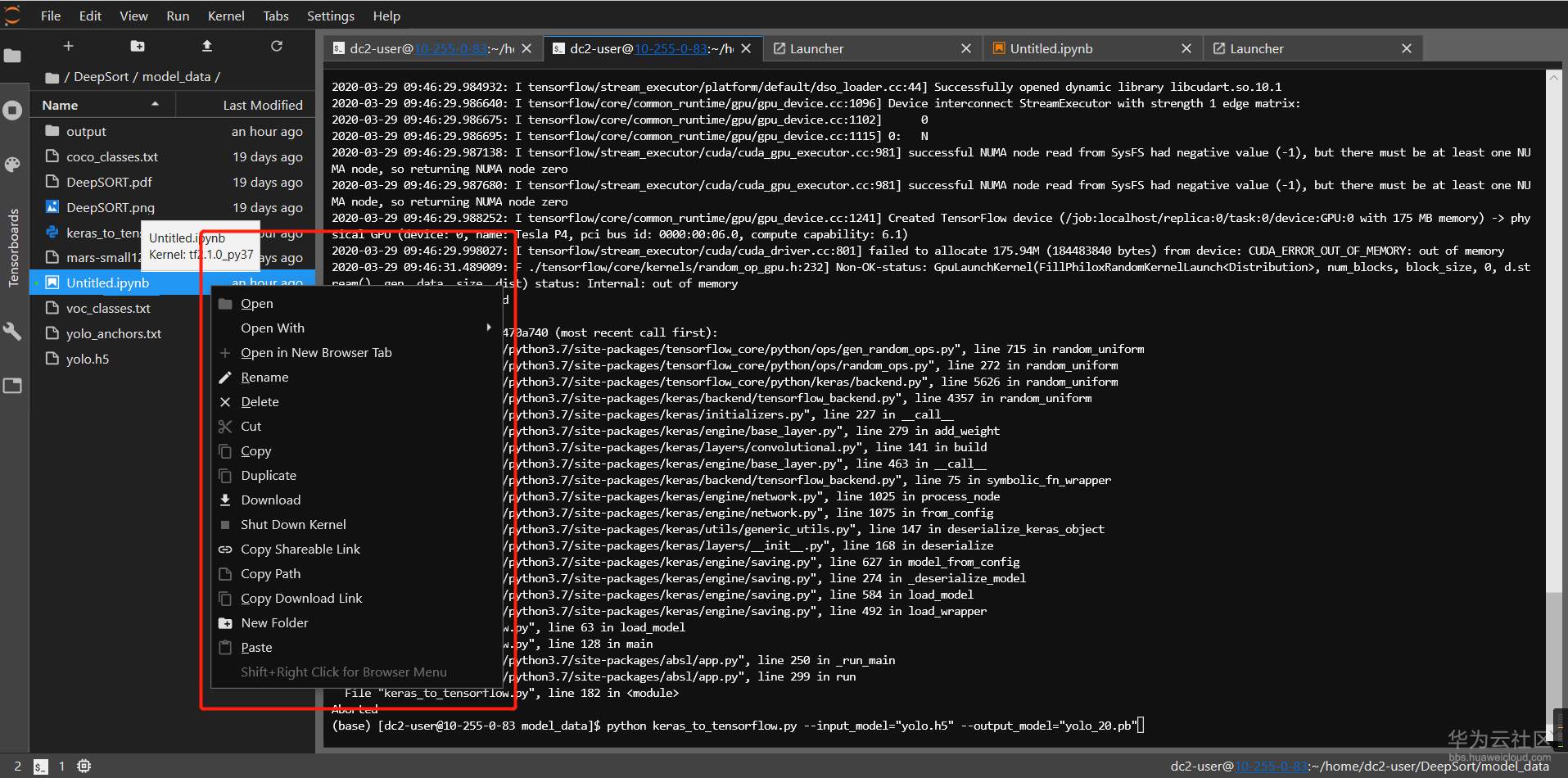Open the open-tabs sidebar panel
Screen dimensions: 1568x778
pos(12,385)
